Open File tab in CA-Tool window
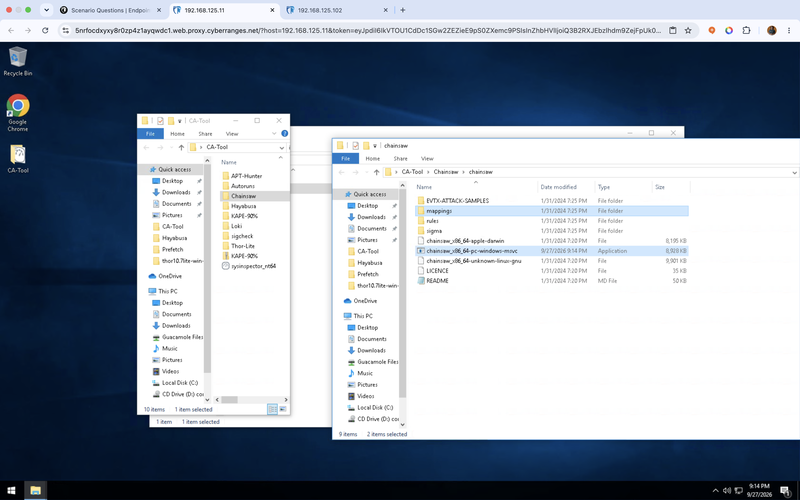 click(x=150, y=134)
